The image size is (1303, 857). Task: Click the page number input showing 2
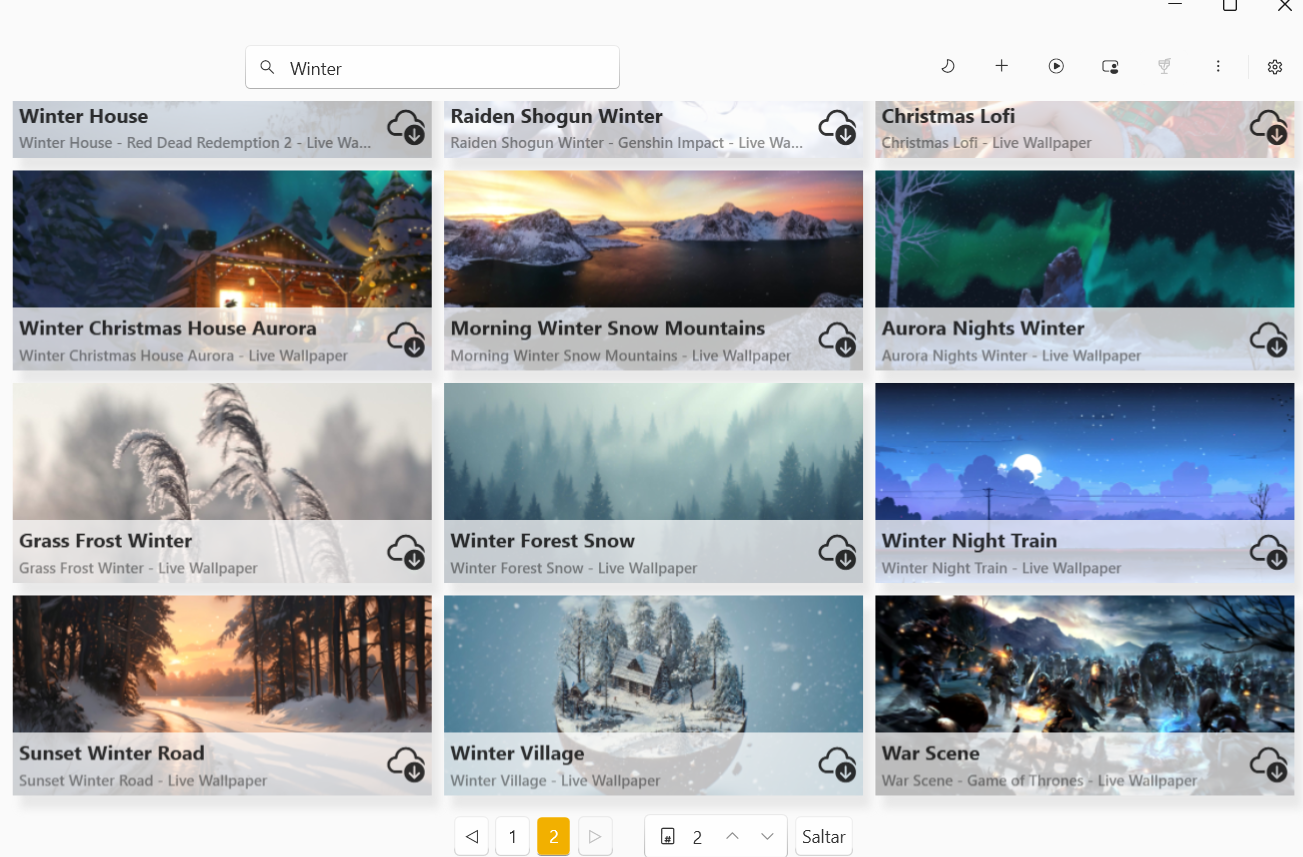[x=697, y=837]
